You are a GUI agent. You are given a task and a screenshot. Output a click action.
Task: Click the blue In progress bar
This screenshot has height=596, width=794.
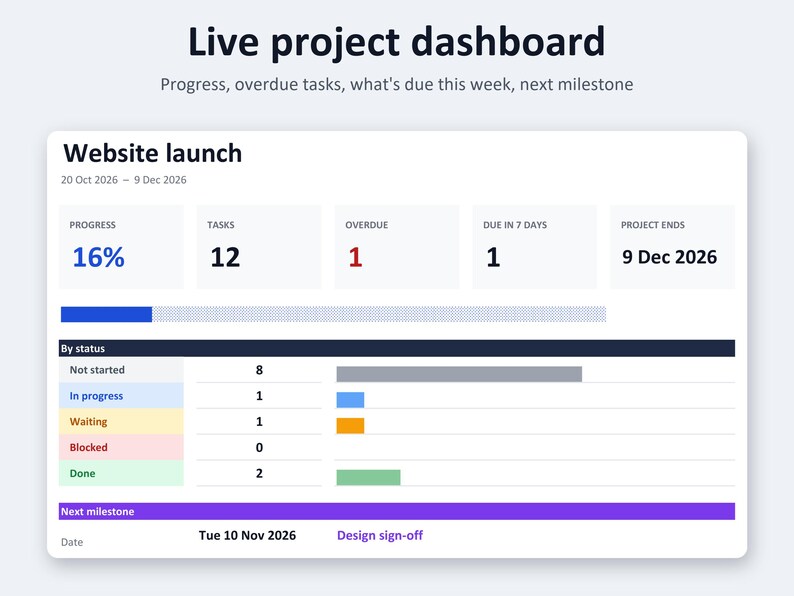tap(350, 400)
